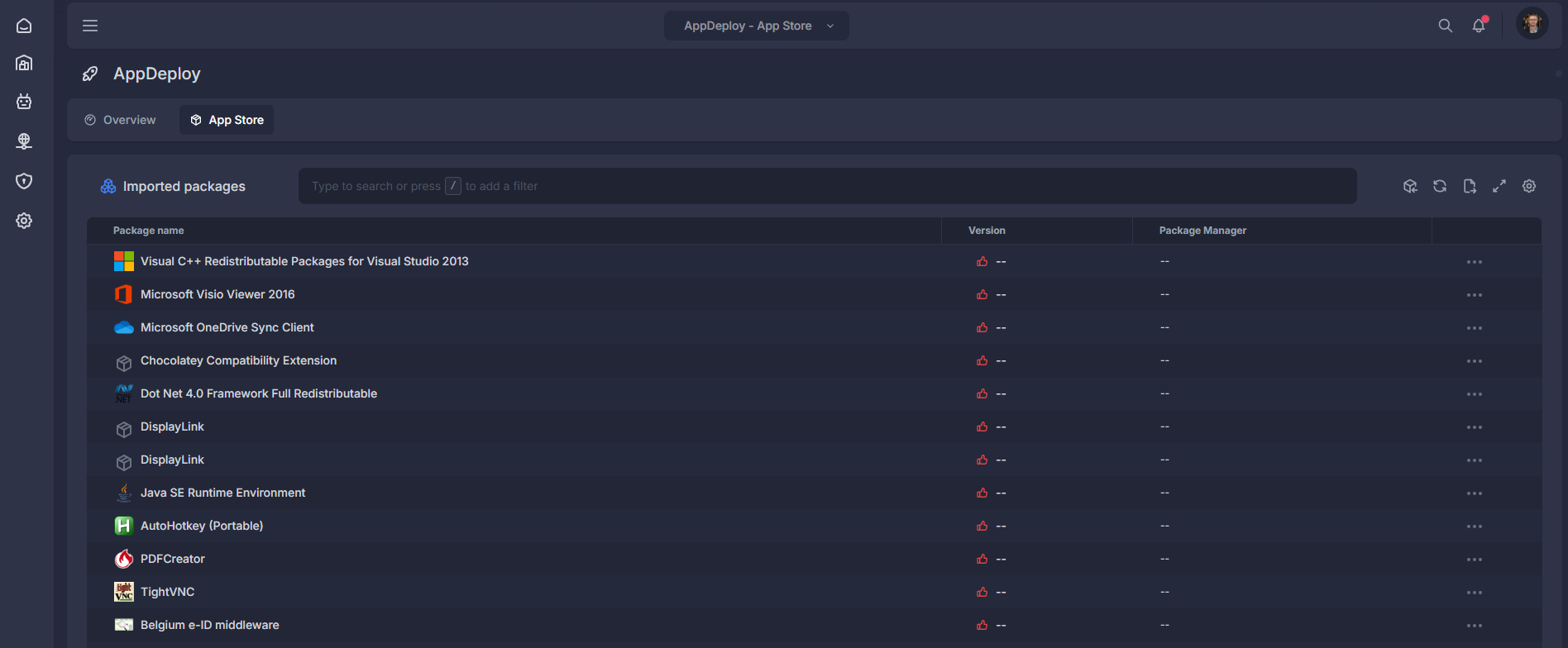Click the AppDeploy page title

(x=157, y=74)
